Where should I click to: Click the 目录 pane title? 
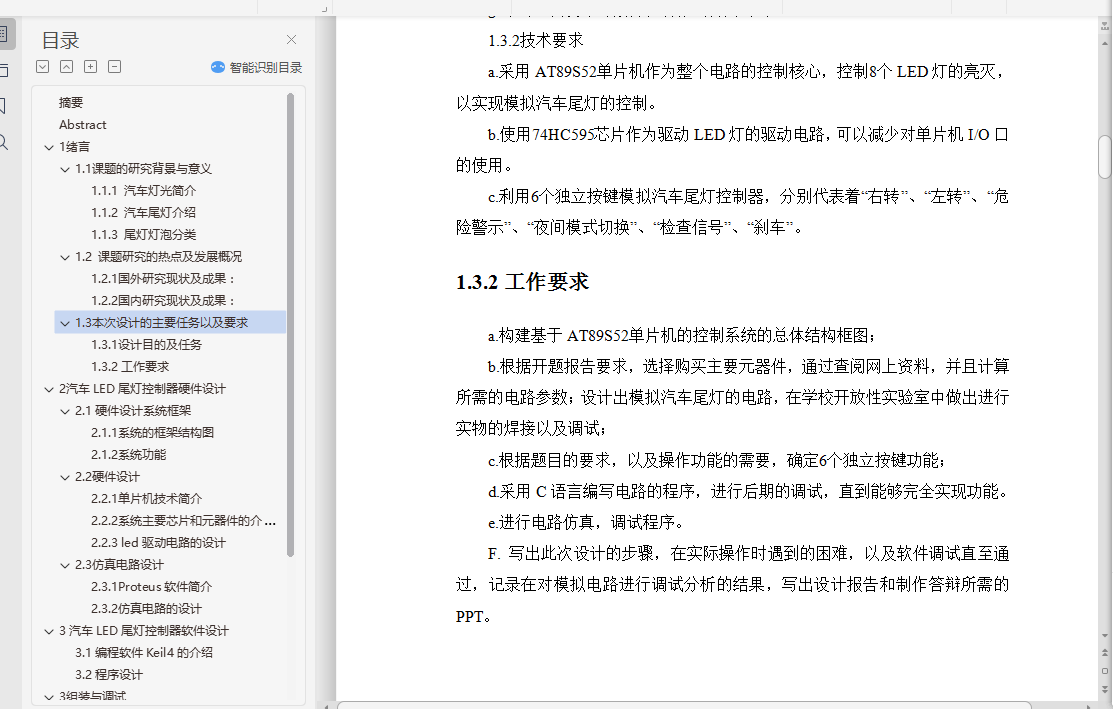pyautogui.click(x=60, y=40)
